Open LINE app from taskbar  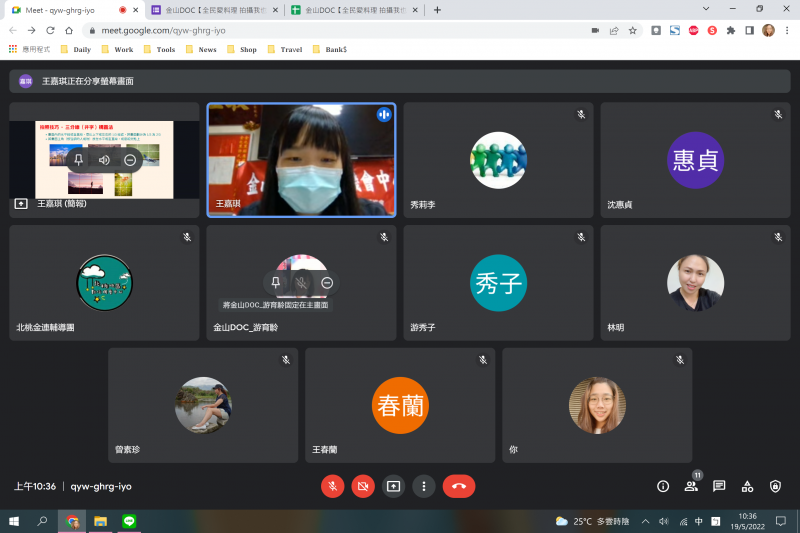(x=129, y=521)
